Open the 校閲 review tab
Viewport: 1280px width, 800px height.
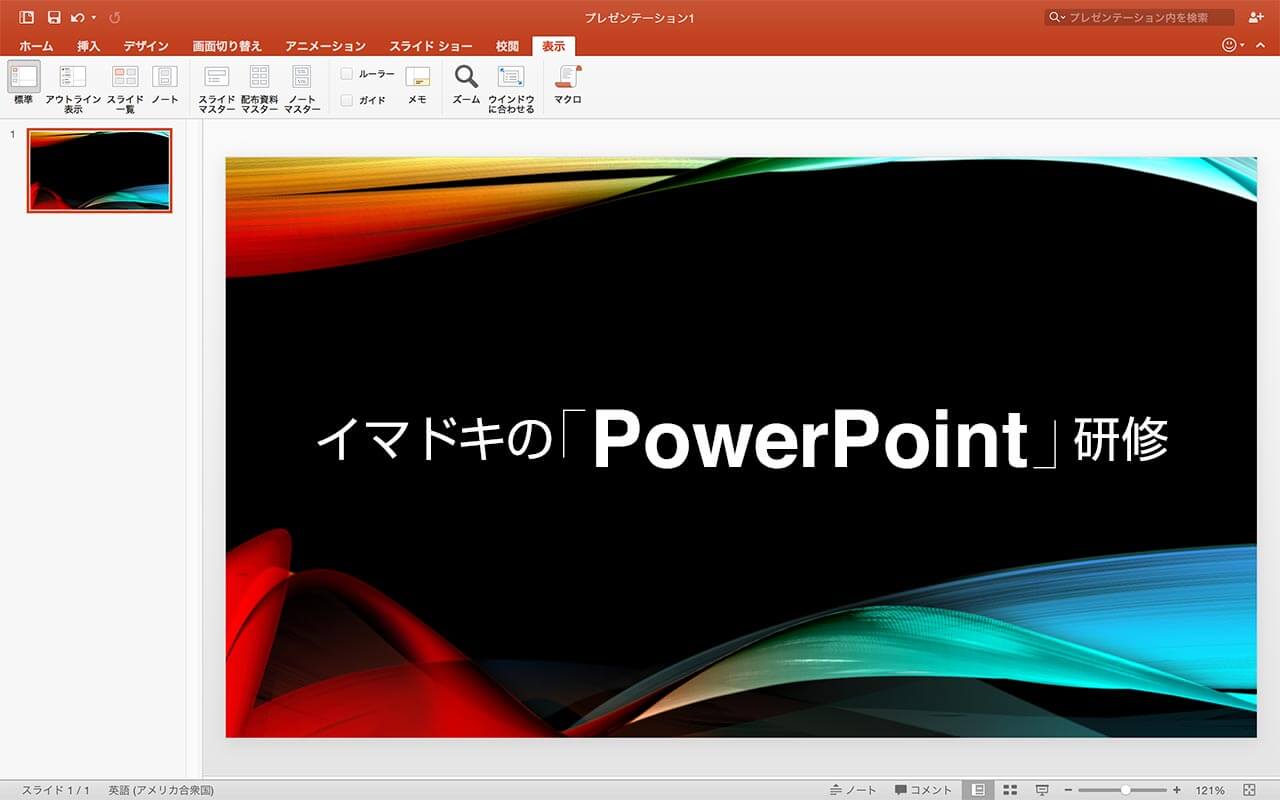pos(507,46)
